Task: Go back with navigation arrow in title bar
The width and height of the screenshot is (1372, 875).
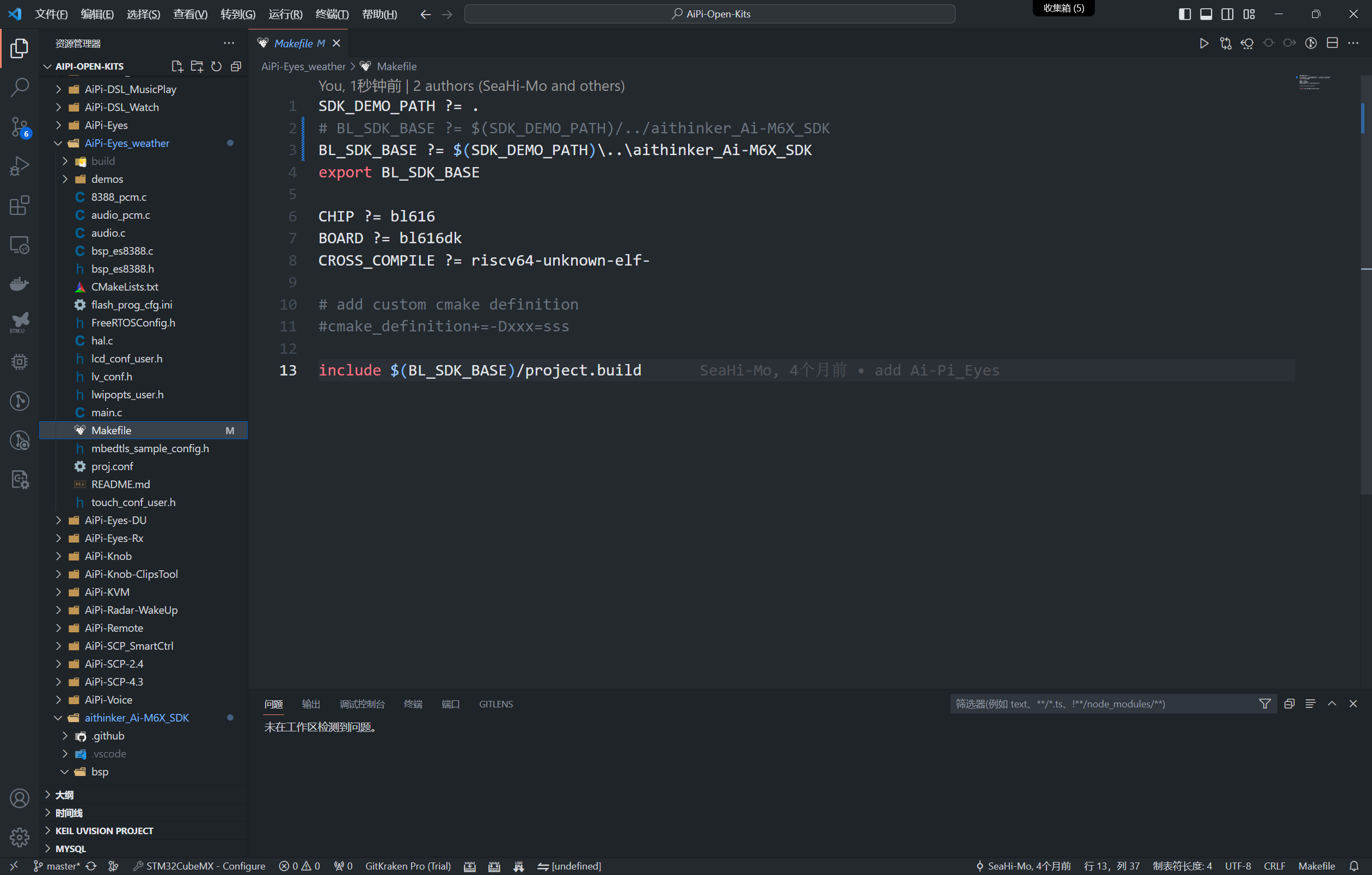Action: pos(425,14)
